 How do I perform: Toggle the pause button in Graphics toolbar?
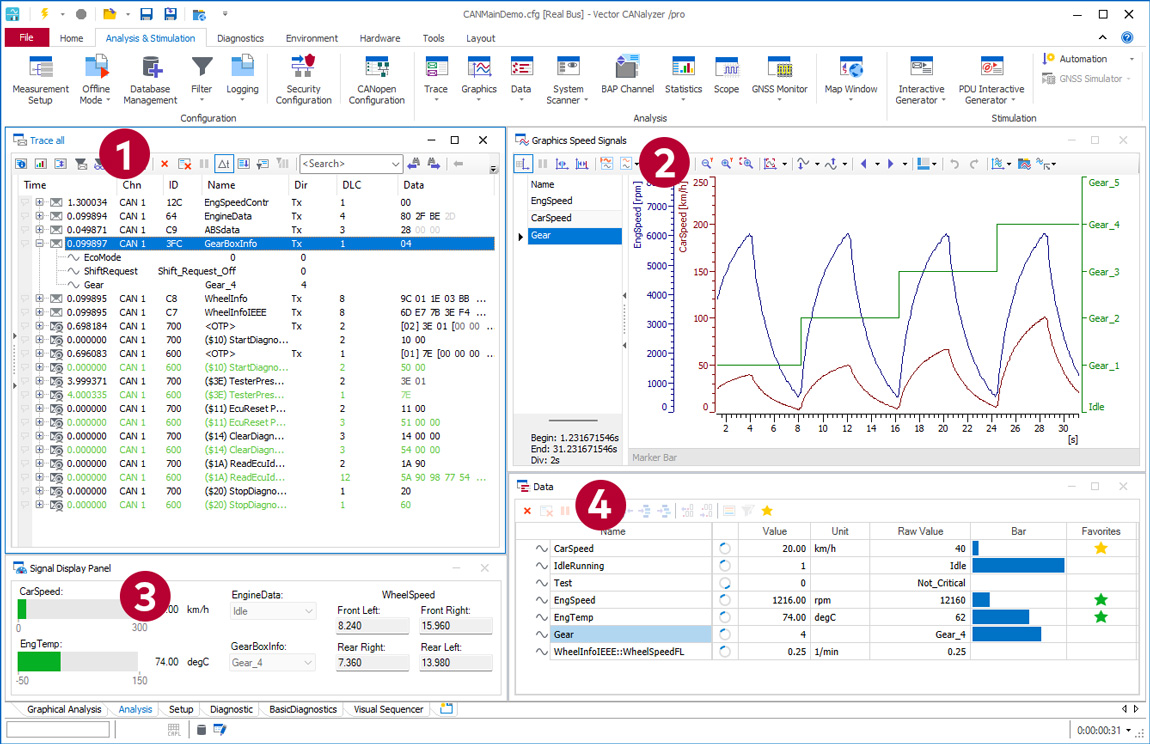tap(543, 164)
